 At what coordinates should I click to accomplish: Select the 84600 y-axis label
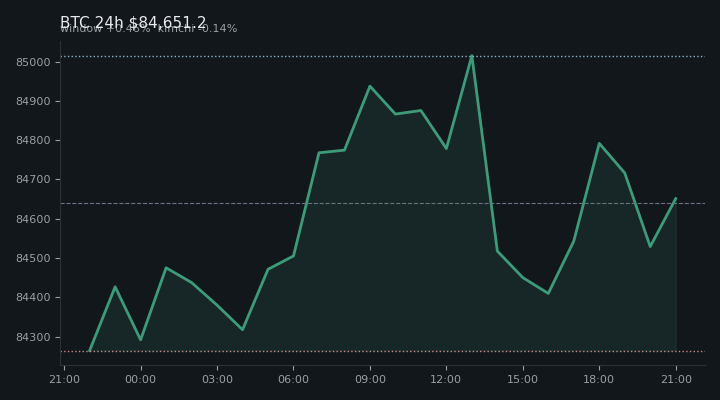click(33, 219)
